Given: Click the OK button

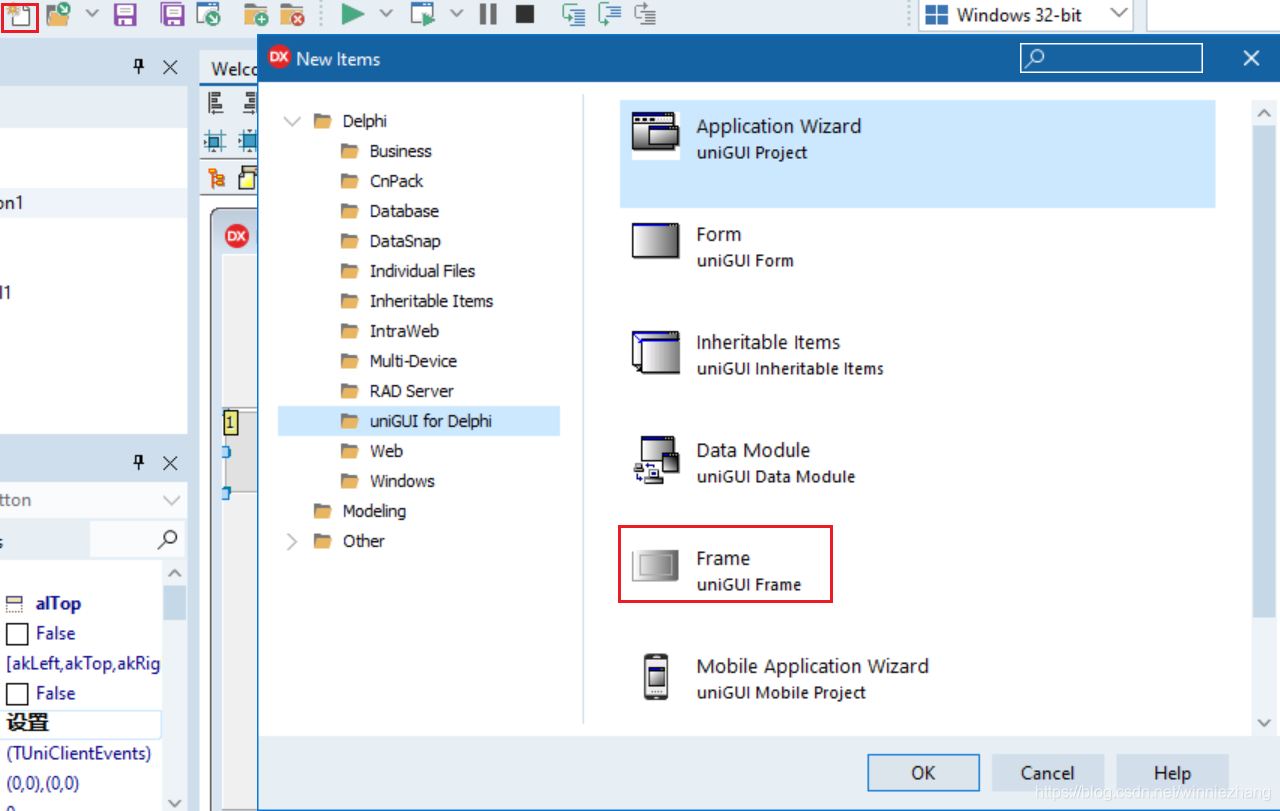Looking at the screenshot, I should (x=923, y=773).
